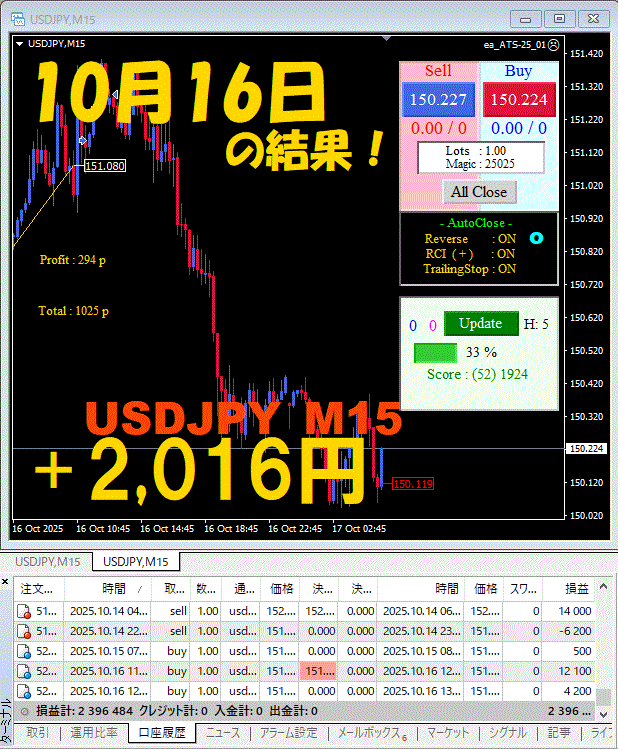
Task: Click the white trade arrow marker near 151.080 line
Action: click(x=83, y=140)
